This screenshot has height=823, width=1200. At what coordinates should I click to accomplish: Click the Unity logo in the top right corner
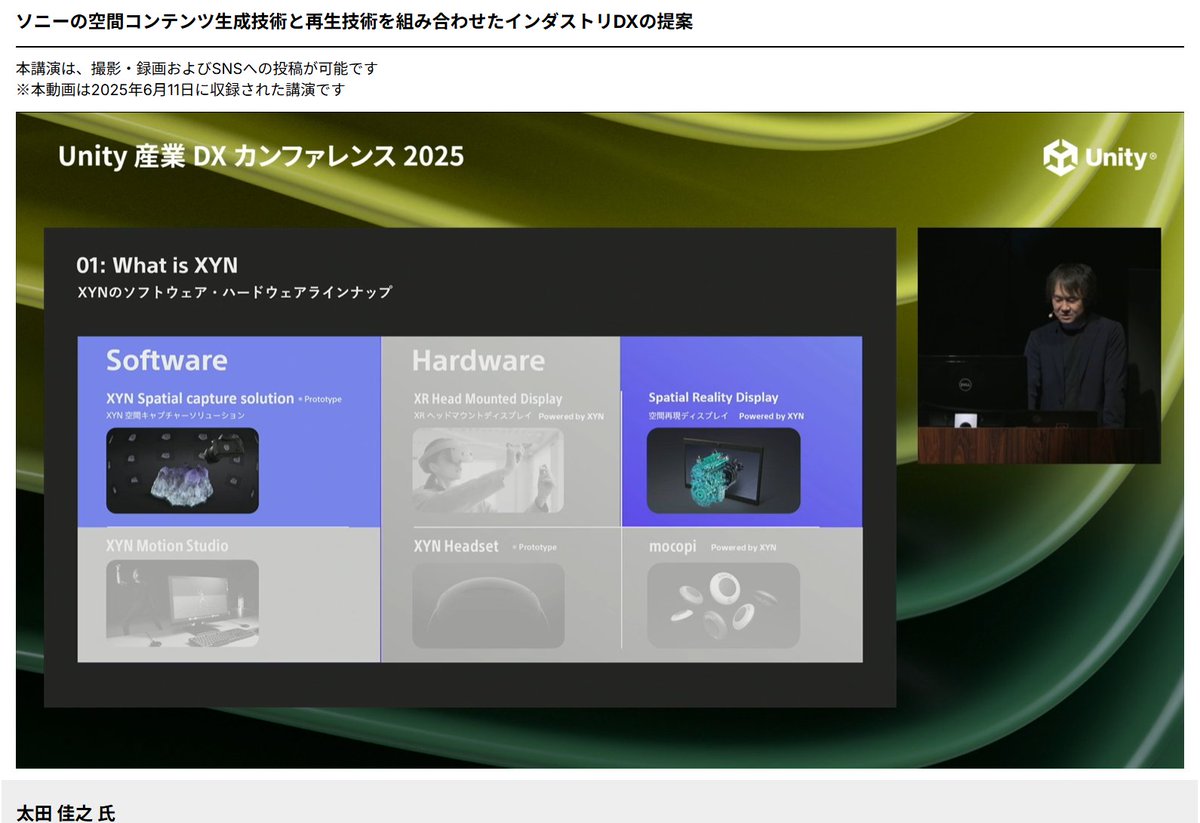click(1098, 158)
